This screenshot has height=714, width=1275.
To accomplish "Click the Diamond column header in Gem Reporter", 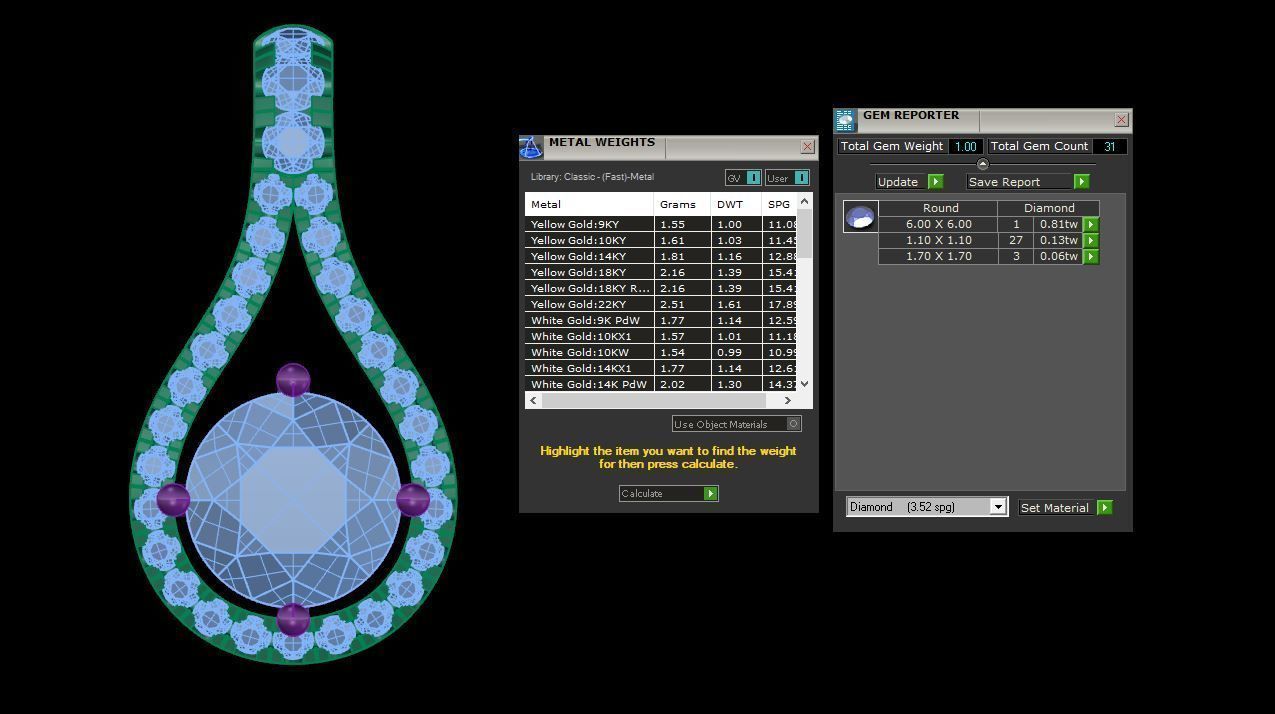I will tap(1049, 209).
